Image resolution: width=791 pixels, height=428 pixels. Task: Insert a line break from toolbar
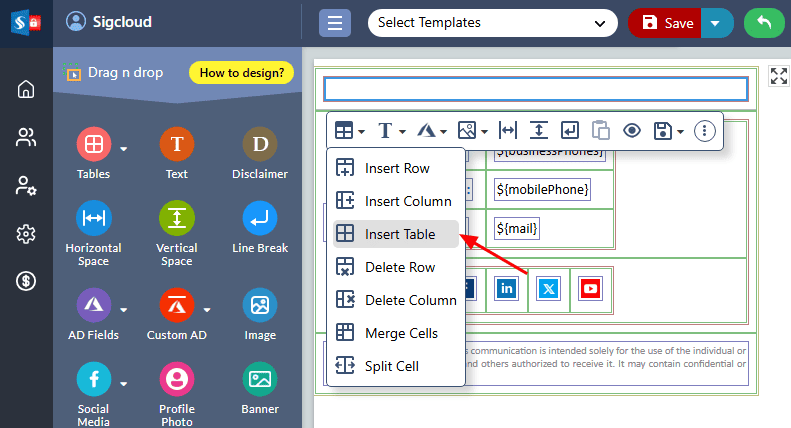pyautogui.click(x=569, y=130)
